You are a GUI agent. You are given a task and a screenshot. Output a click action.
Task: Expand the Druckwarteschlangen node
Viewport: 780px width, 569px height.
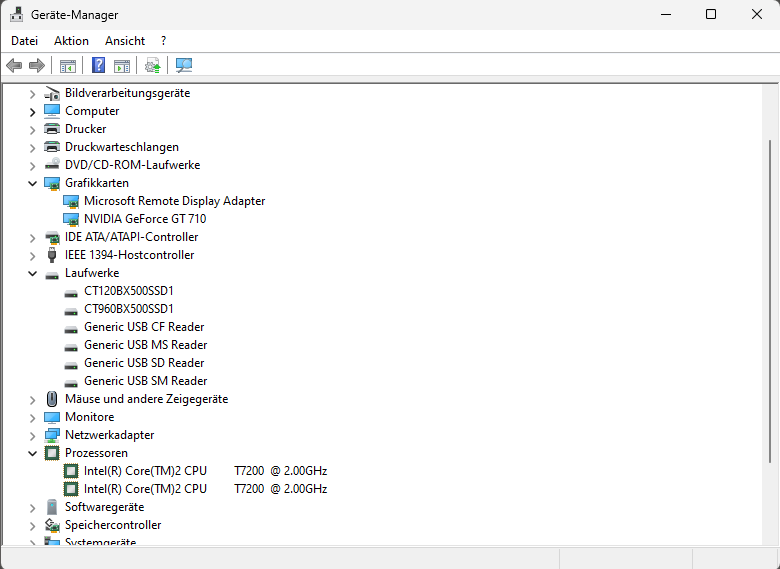coord(32,148)
